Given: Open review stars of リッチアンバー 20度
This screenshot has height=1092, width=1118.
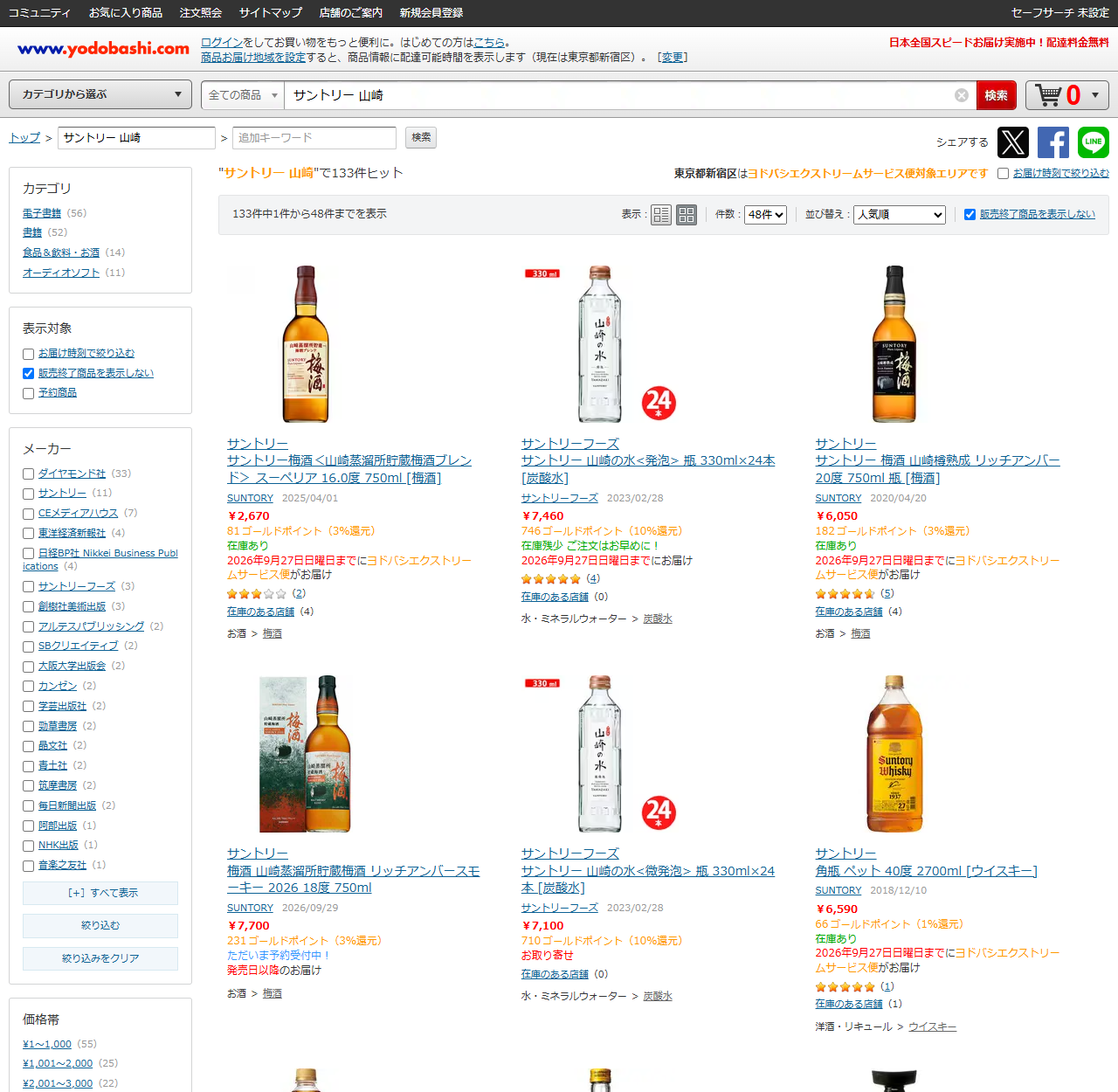Looking at the screenshot, I should coord(845,594).
